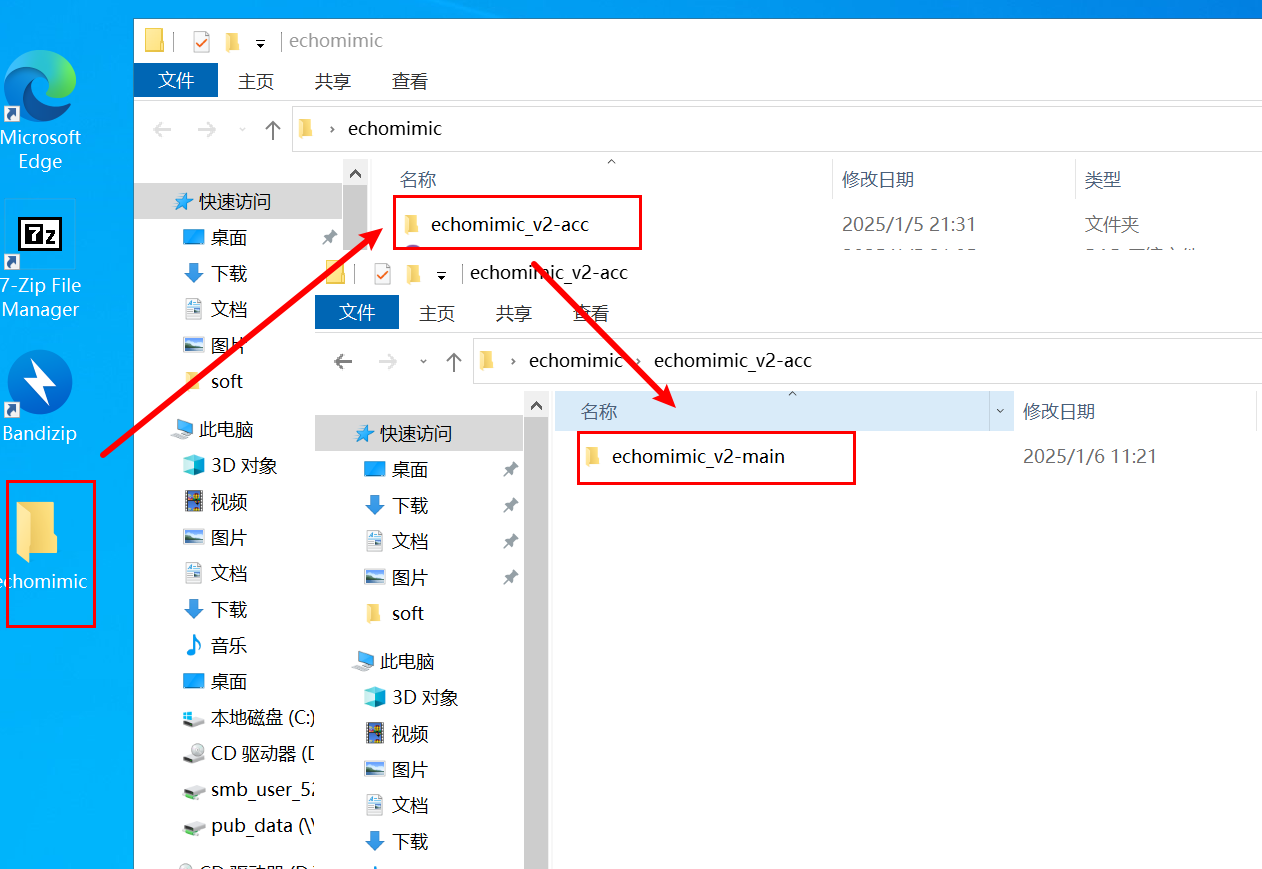This screenshot has height=869, width=1262.
Task: Select 快速访问 in echomimic_v2-acc window sidebar
Action: point(415,433)
